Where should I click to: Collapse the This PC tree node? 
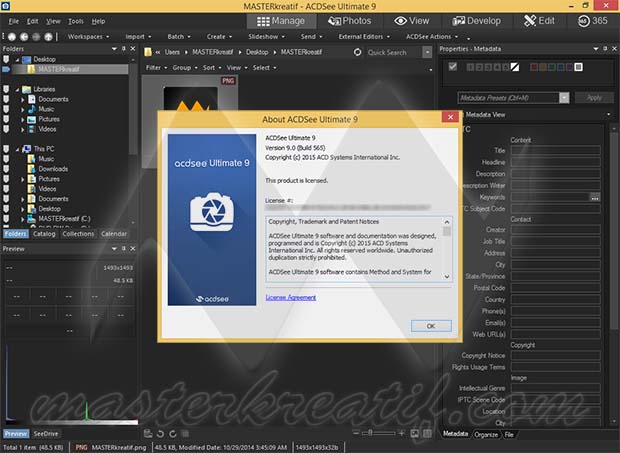point(17,149)
